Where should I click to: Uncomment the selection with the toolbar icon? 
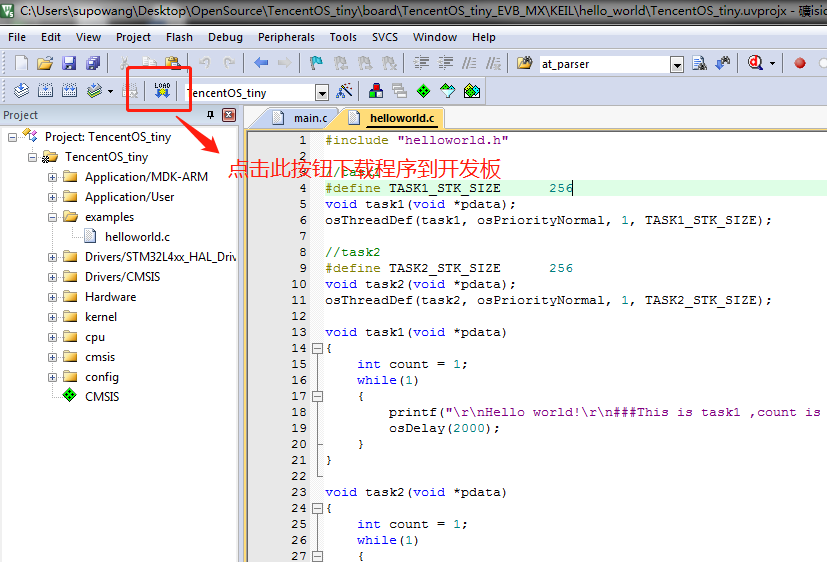coord(493,63)
